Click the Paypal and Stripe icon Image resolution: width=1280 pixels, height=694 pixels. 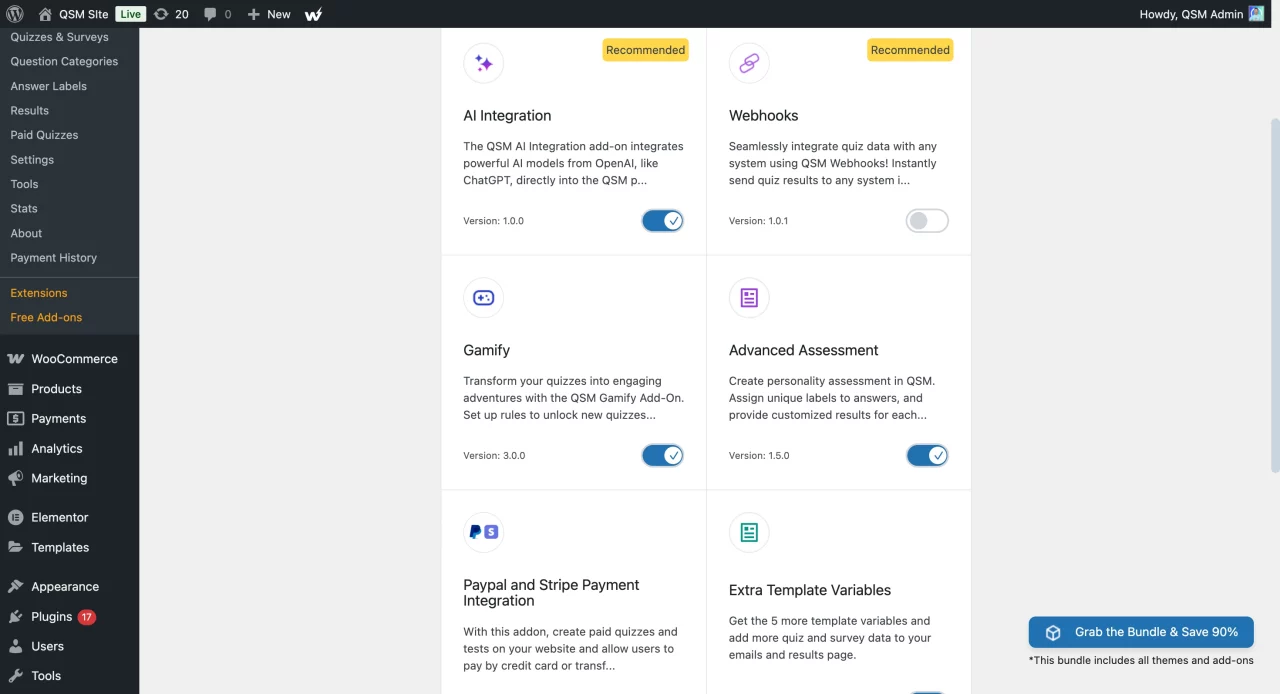(x=483, y=532)
